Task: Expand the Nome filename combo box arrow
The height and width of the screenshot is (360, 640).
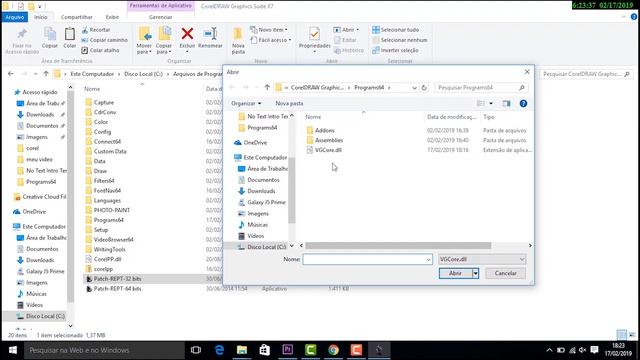Action: [428, 259]
